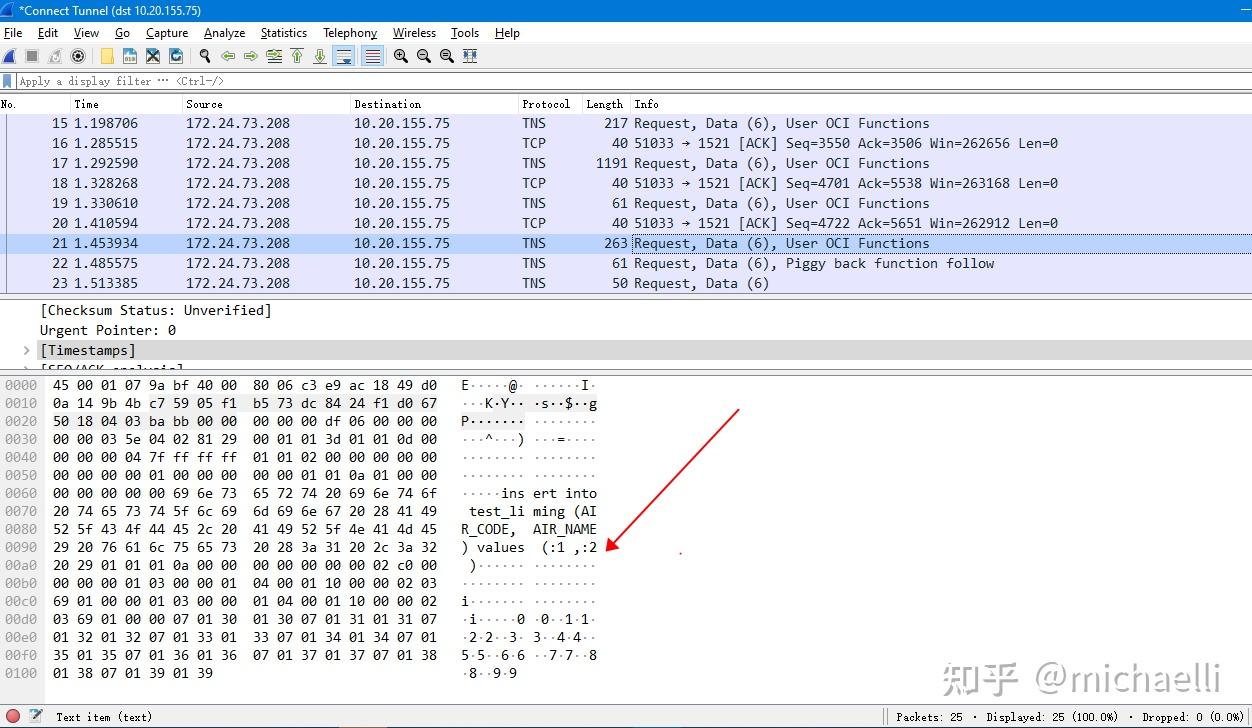Click the find packet magnifier icon
This screenshot has width=1252, height=728.
pyautogui.click(x=205, y=55)
